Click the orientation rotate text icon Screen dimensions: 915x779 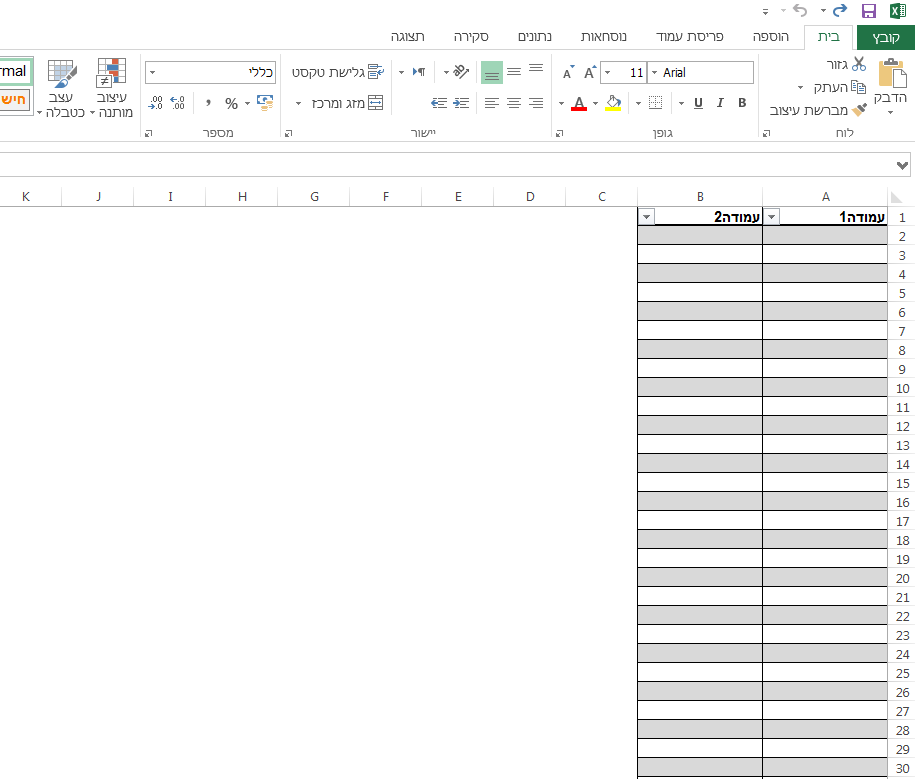[x=460, y=72]
